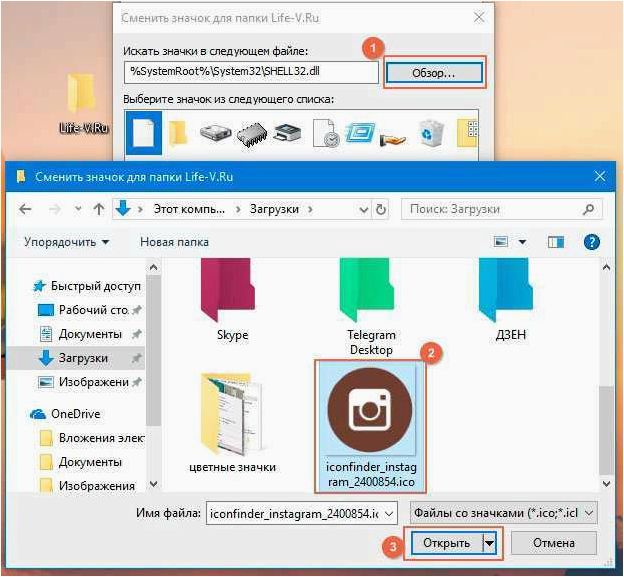Close the background change icon dialog
Viewport: 624px width, 577px height.
coord(479,17)
